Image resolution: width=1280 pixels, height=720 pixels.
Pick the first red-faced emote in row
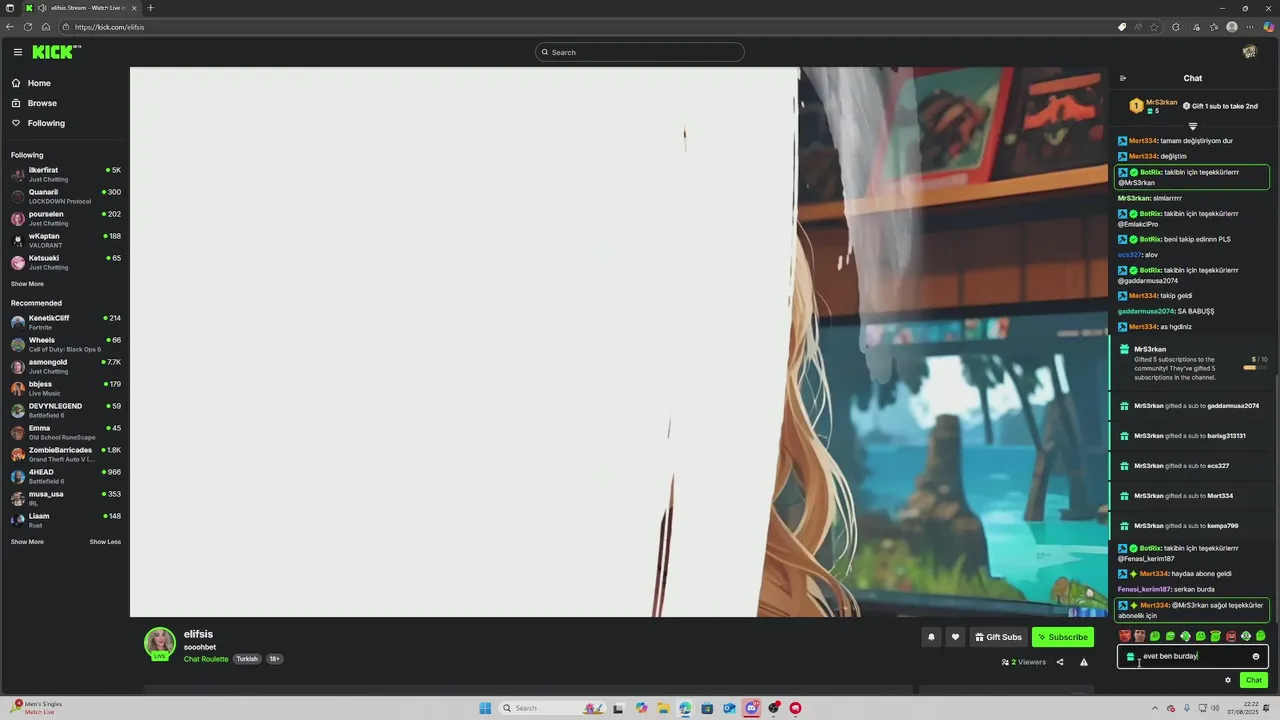point(1125,636)
